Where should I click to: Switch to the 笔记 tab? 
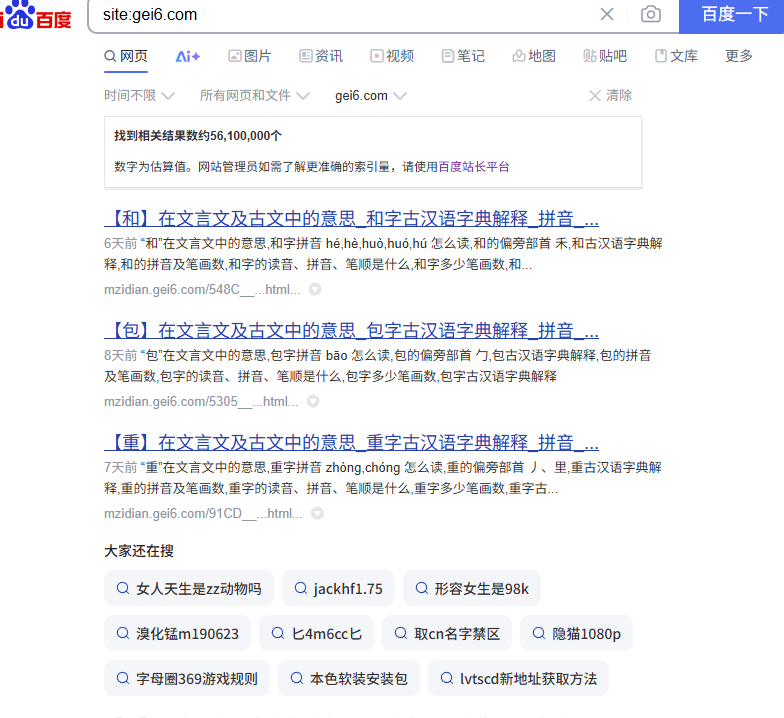click(x=463, y=56)
